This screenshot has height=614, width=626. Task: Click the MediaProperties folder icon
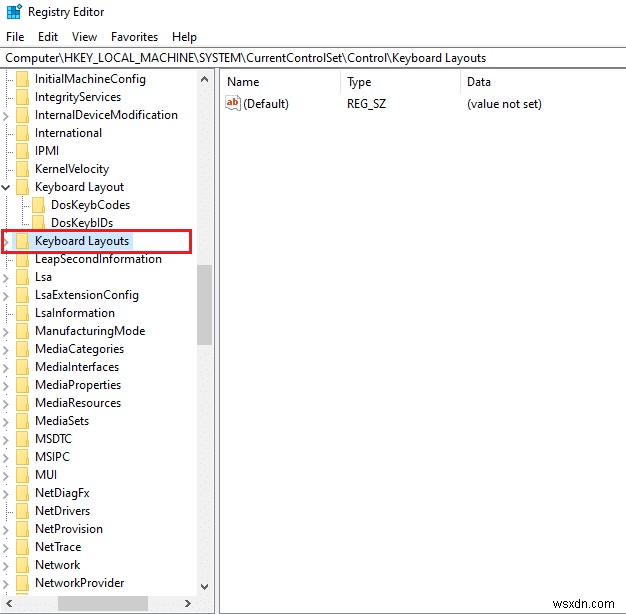(x=22, y=385)
